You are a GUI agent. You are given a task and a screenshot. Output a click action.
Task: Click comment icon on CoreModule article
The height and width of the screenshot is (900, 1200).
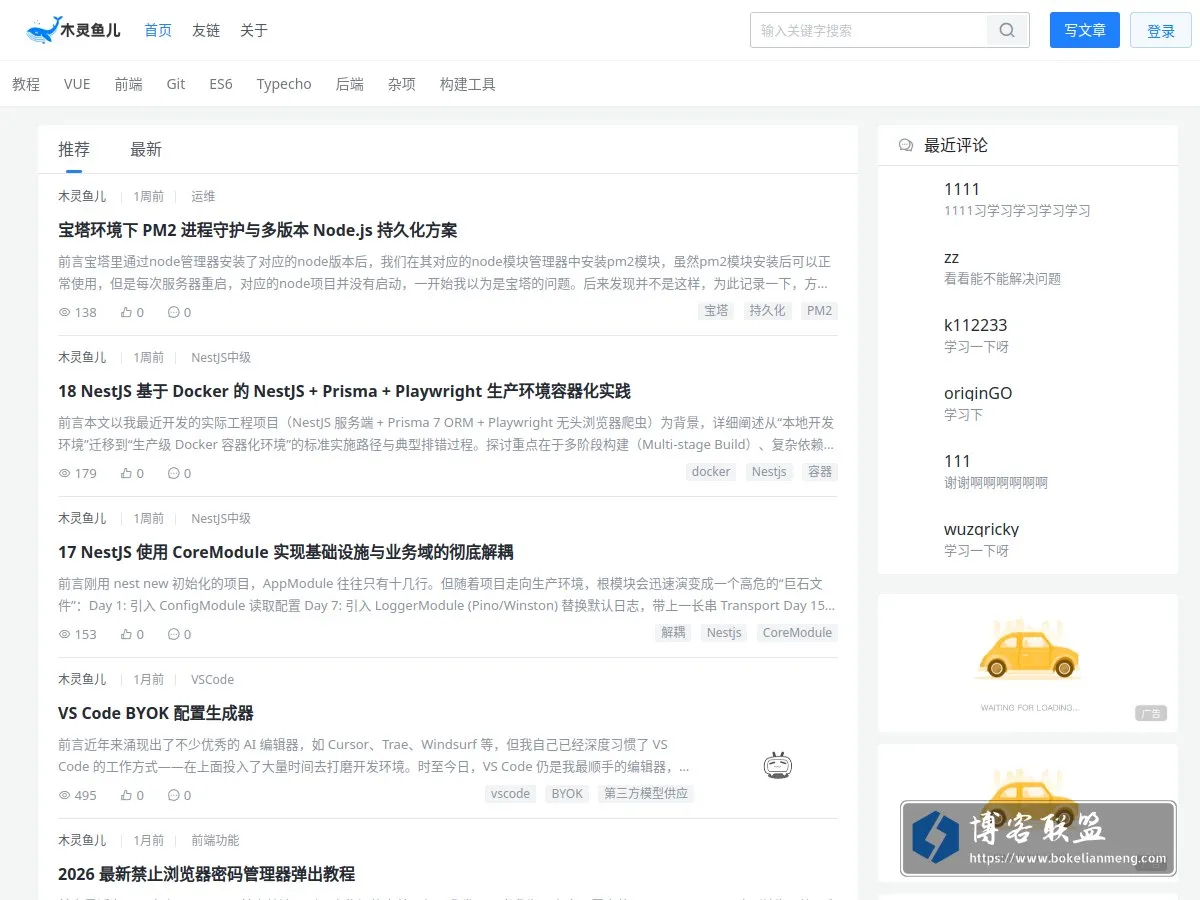[173, 634]
